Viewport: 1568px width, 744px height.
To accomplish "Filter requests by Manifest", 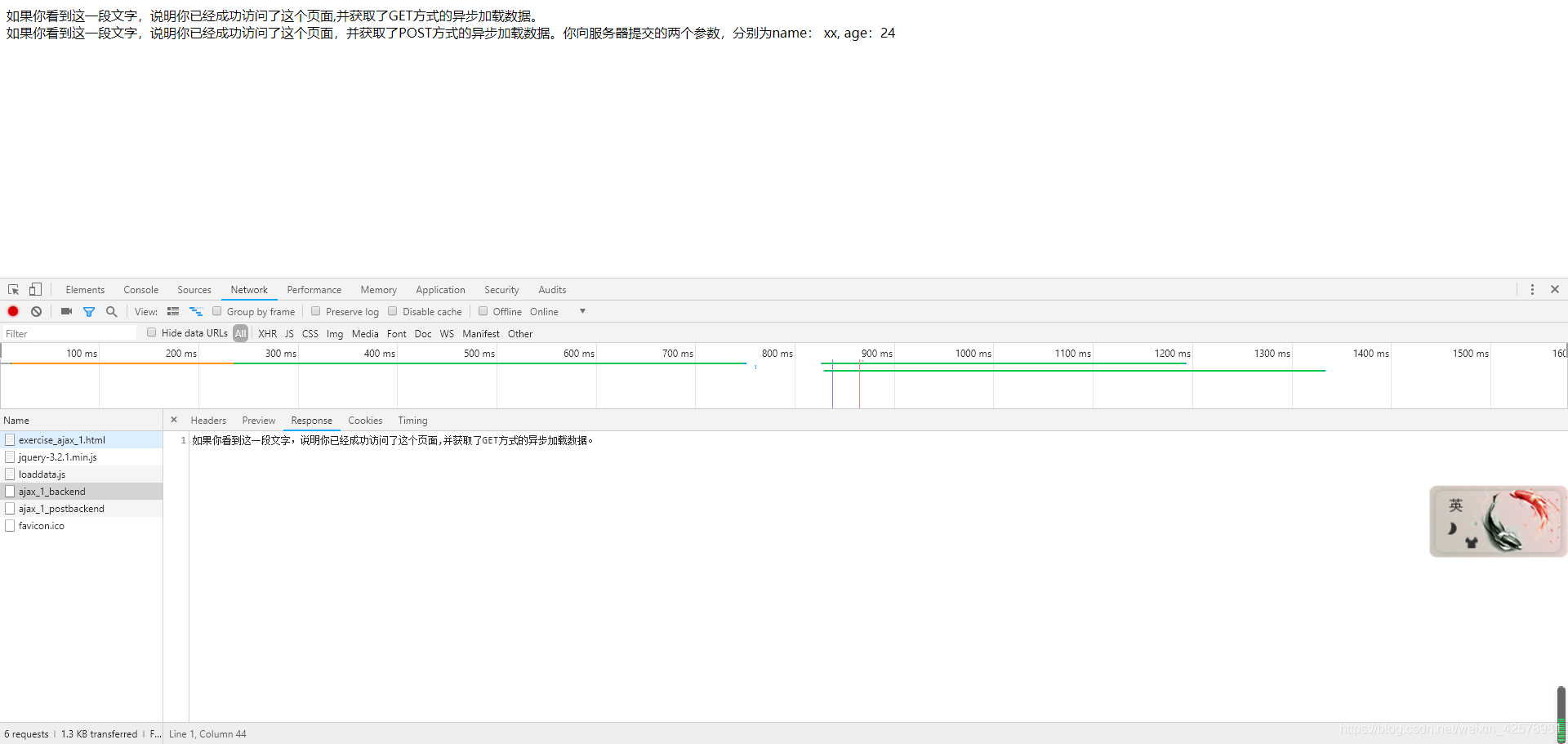I will tap(481, 333).
